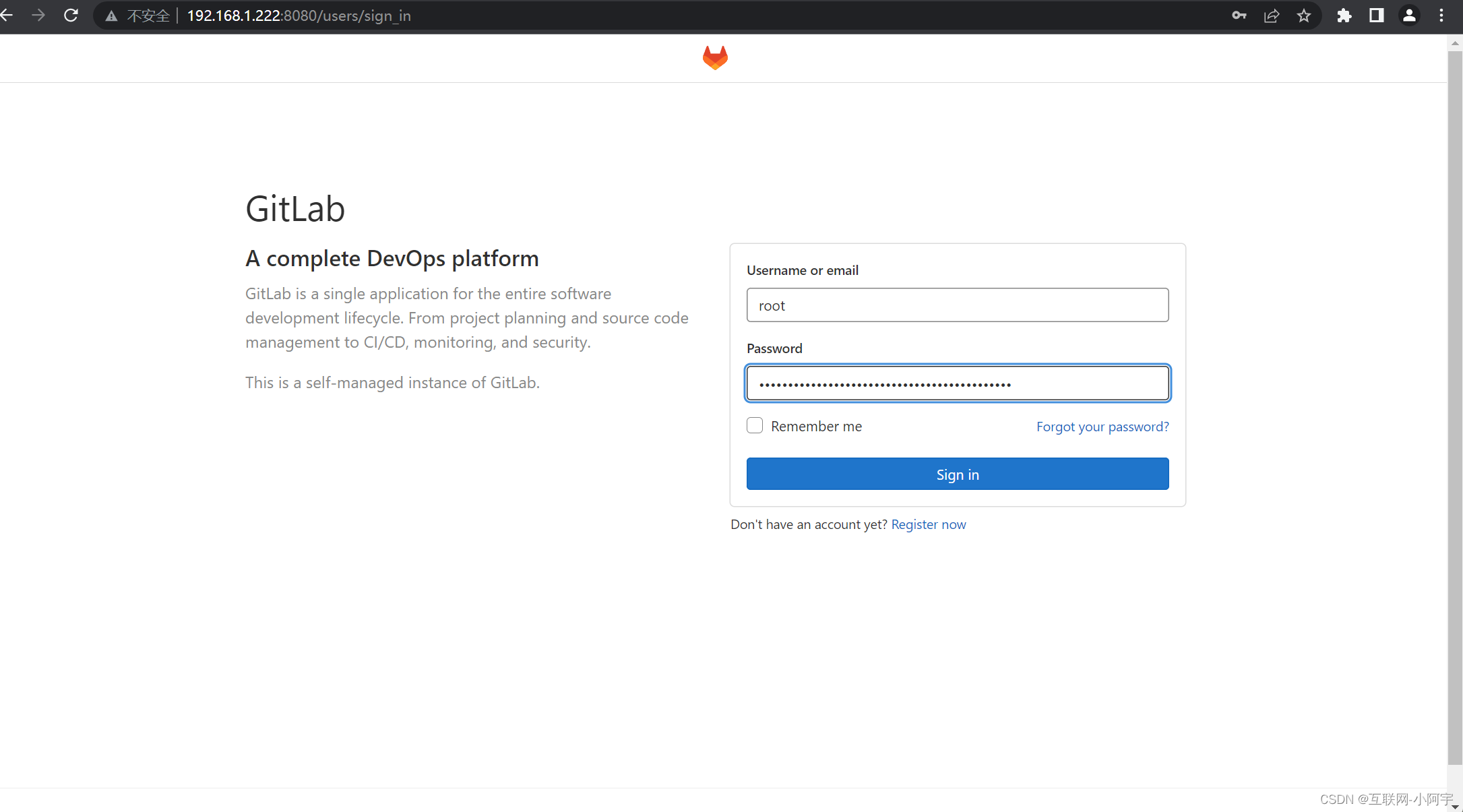The width and height of the screenshot is (1463, 812).
Task: Share this page via the share icon
Action: coord(1272,15)
